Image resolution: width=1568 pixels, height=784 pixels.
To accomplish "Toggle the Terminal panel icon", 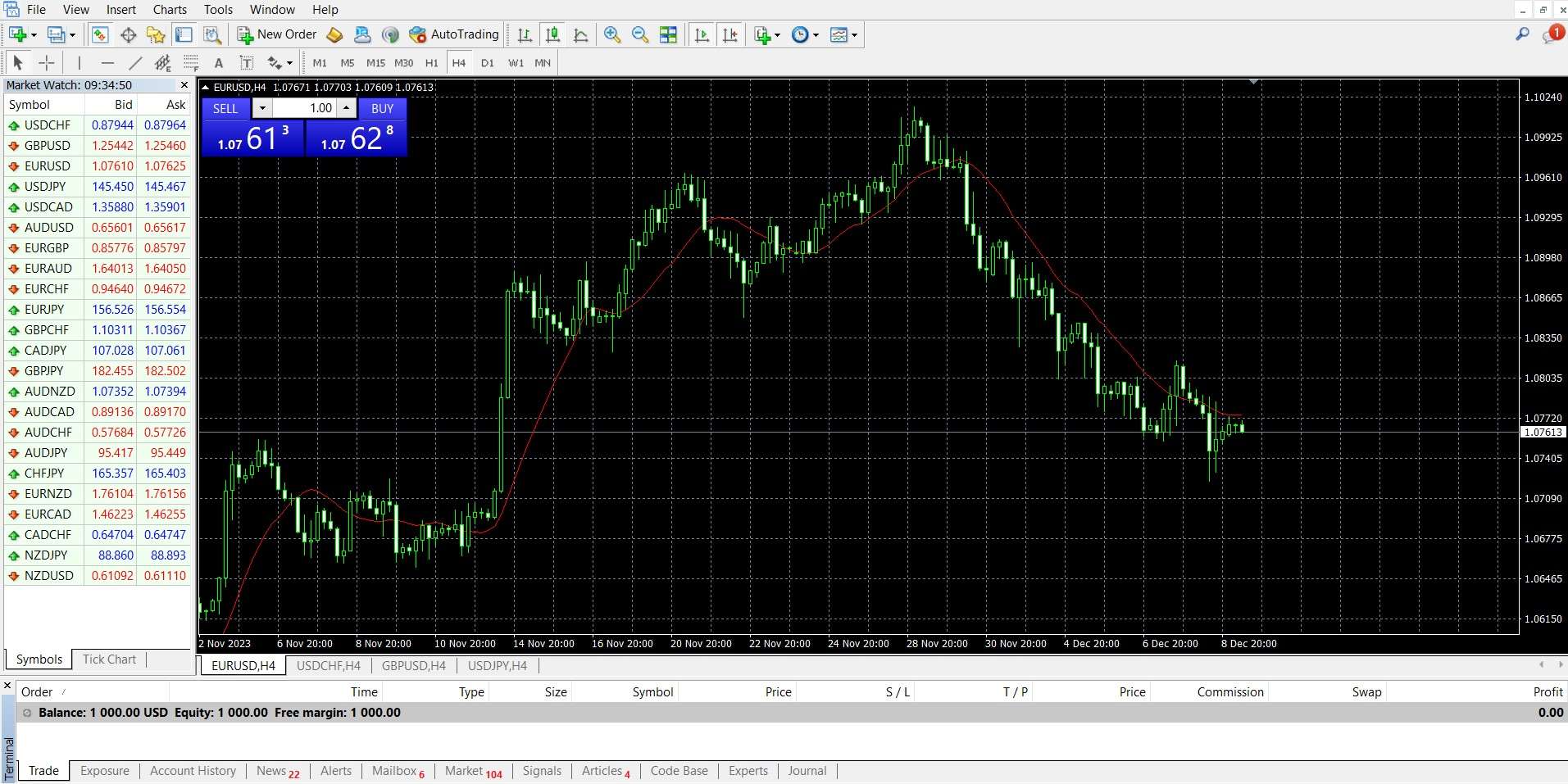I will [184, 34].
